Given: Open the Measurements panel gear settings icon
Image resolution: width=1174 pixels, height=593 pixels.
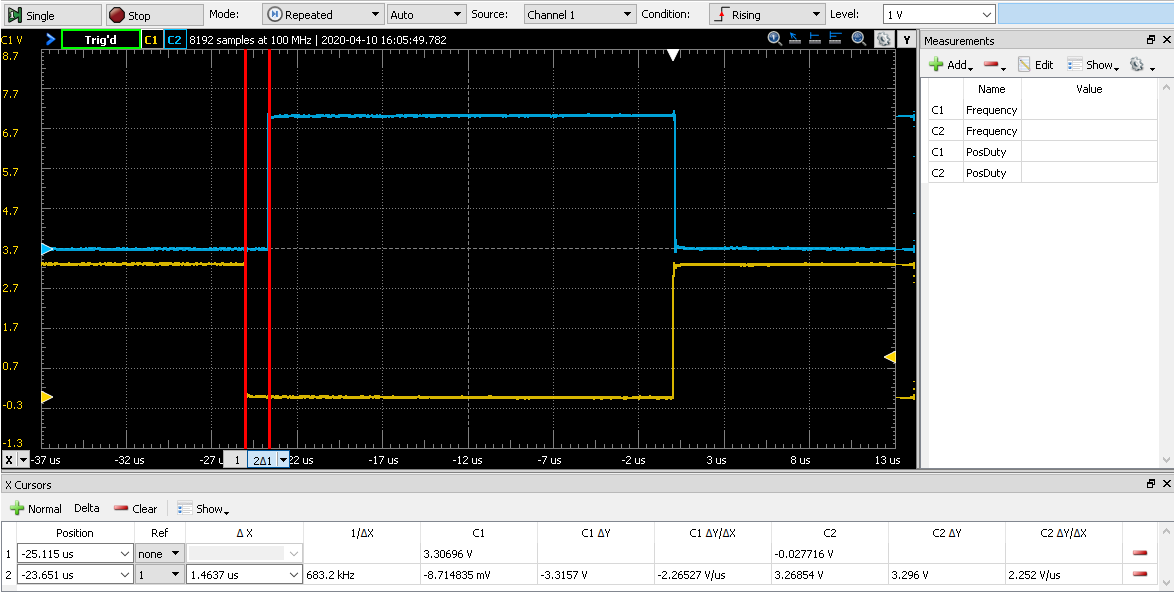Looking at the screenshot, I should click(x=1137, y=64).
